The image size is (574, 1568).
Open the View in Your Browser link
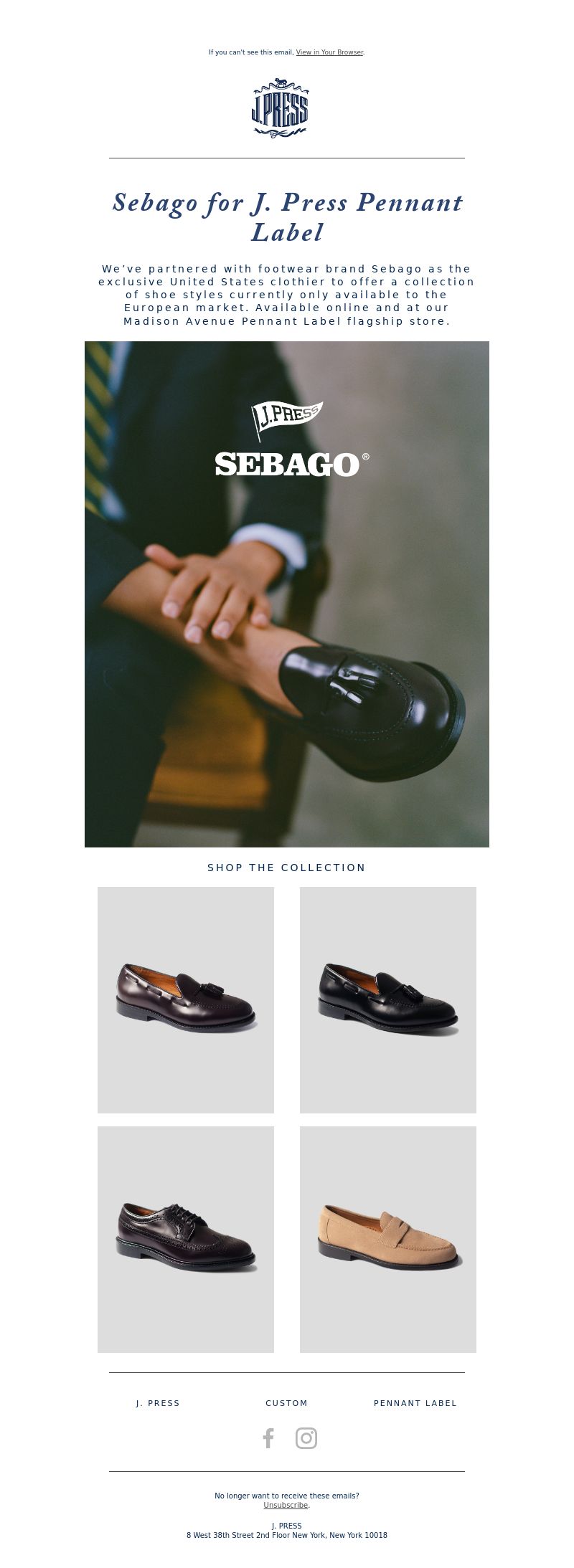(329, 52)
